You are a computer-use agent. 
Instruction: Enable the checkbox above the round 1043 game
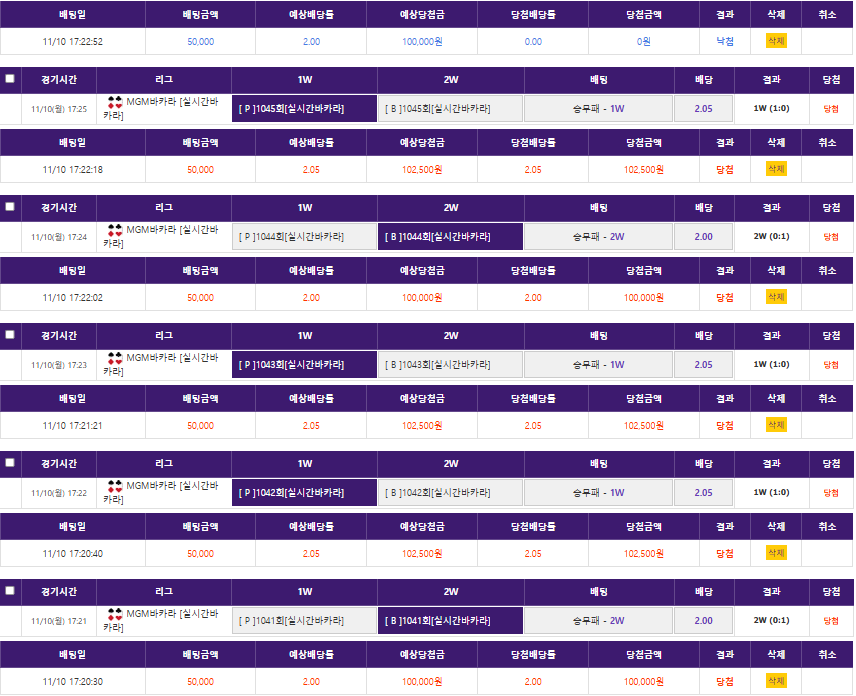point(10,335)
